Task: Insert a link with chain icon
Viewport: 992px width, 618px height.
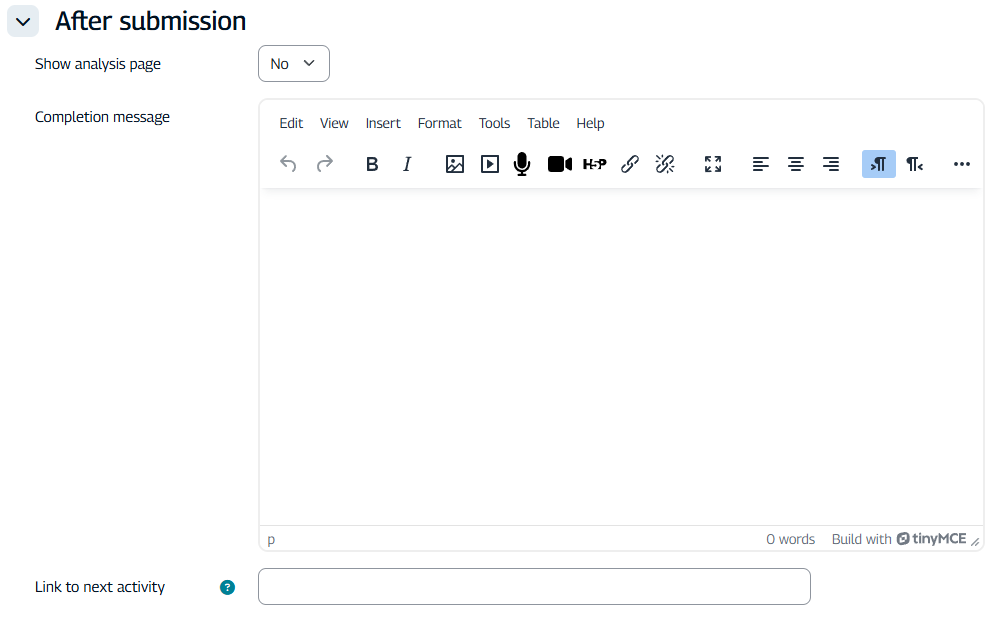Action: pos(630,164)
